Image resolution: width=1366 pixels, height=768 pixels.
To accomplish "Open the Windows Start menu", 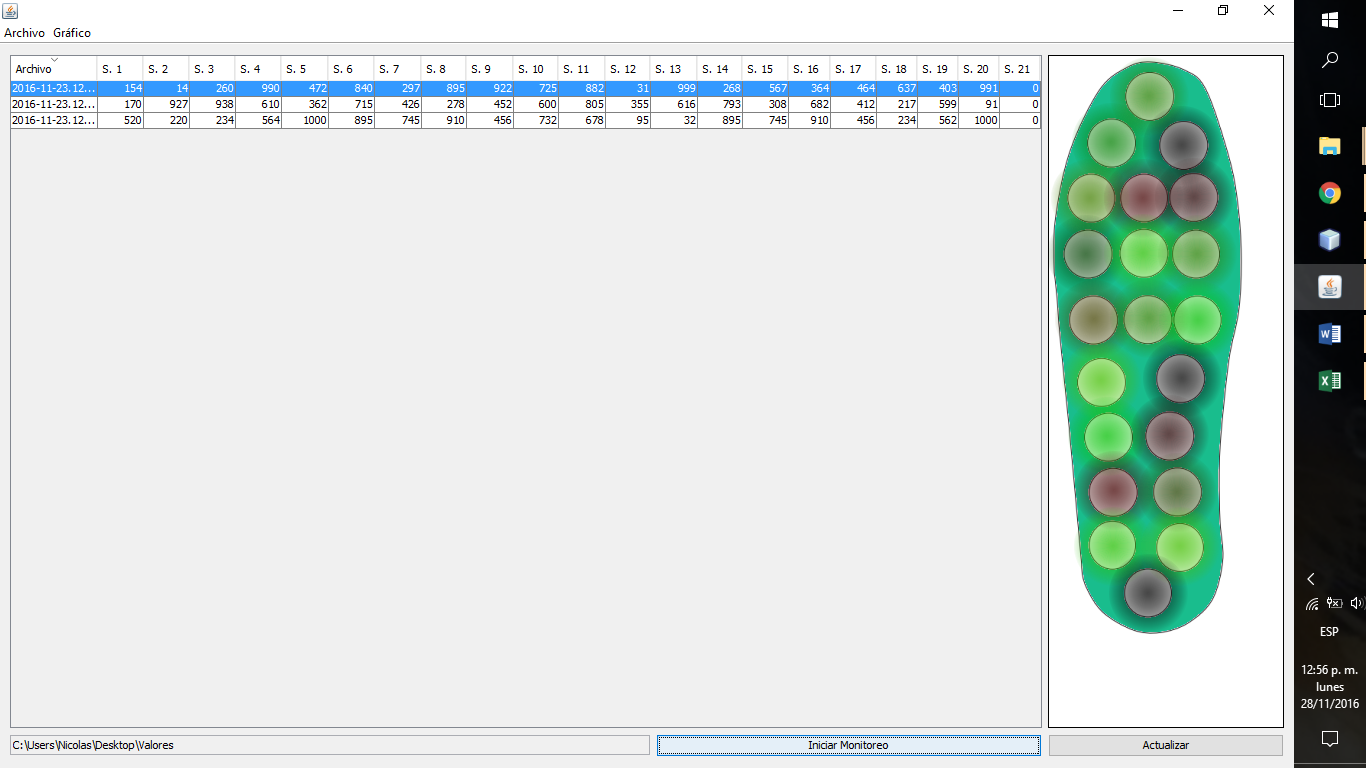I will (1330, 20).
